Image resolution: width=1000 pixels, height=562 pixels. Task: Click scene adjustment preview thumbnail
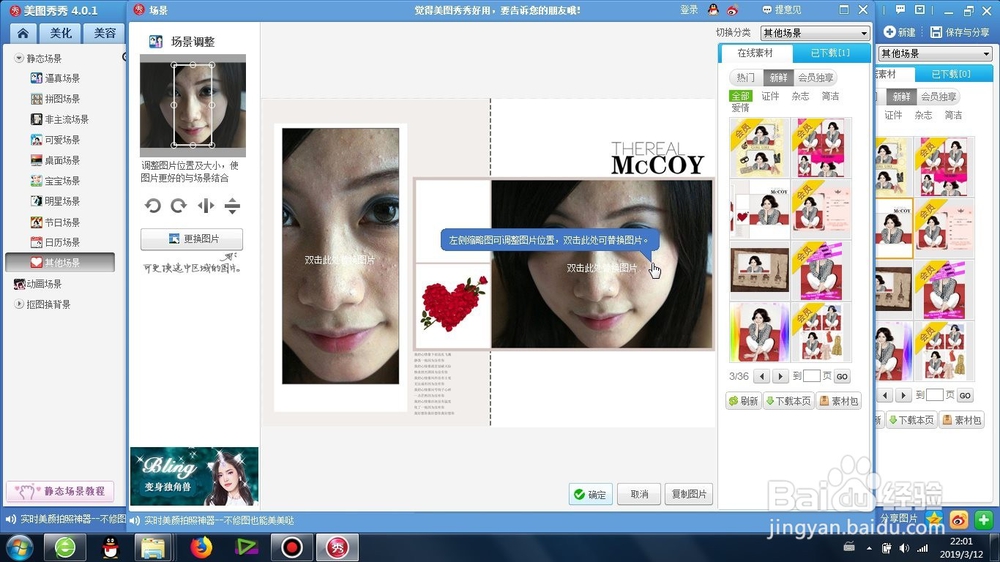coord(193,105)
